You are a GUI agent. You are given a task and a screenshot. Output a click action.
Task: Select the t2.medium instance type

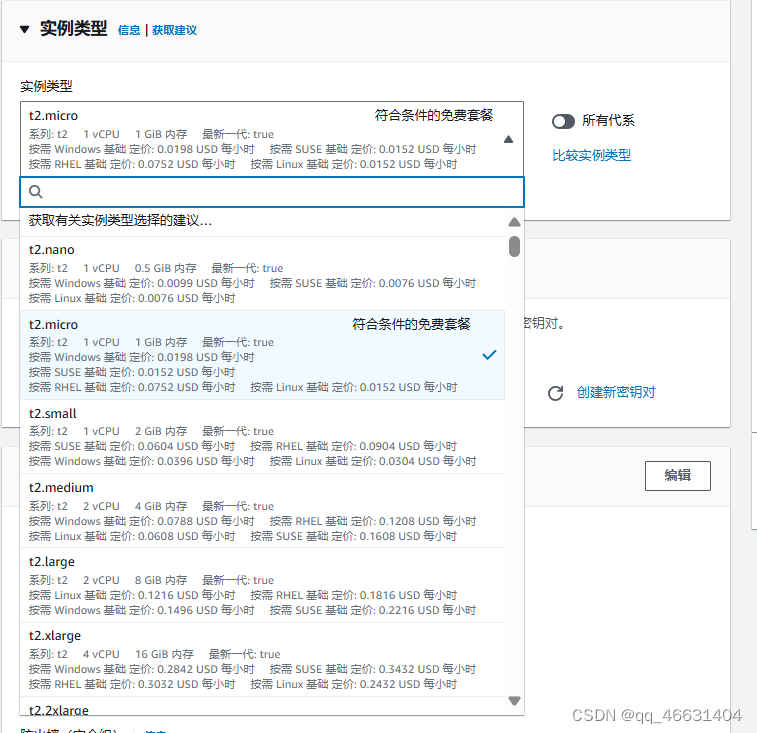(x=262, y=511)
